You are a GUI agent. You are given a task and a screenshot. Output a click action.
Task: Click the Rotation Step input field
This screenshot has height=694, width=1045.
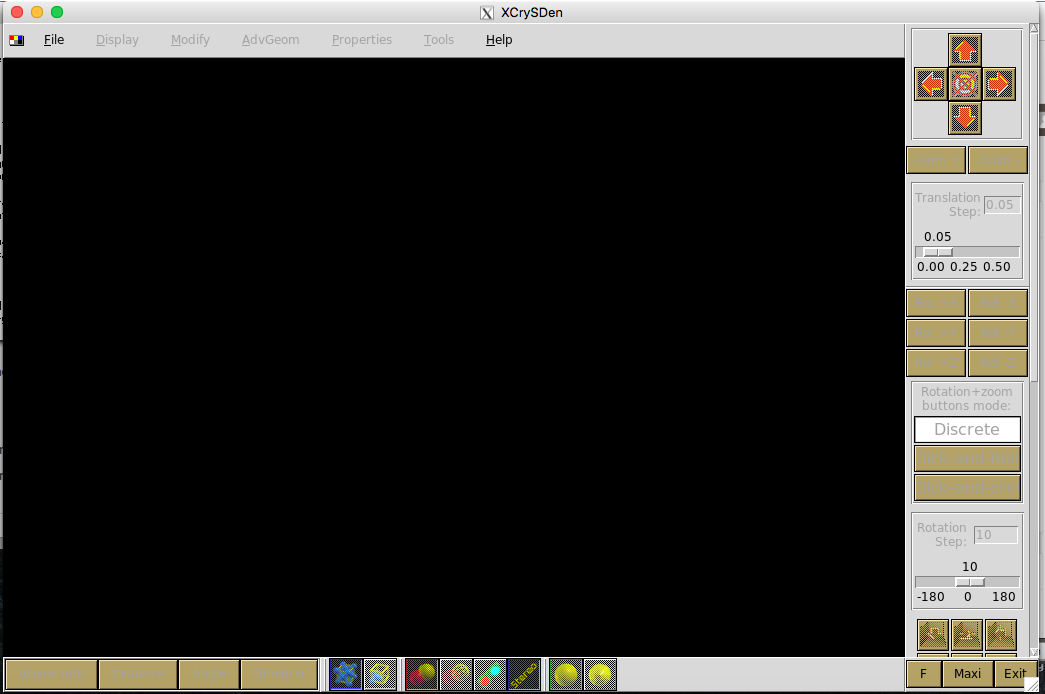(996, 535)
